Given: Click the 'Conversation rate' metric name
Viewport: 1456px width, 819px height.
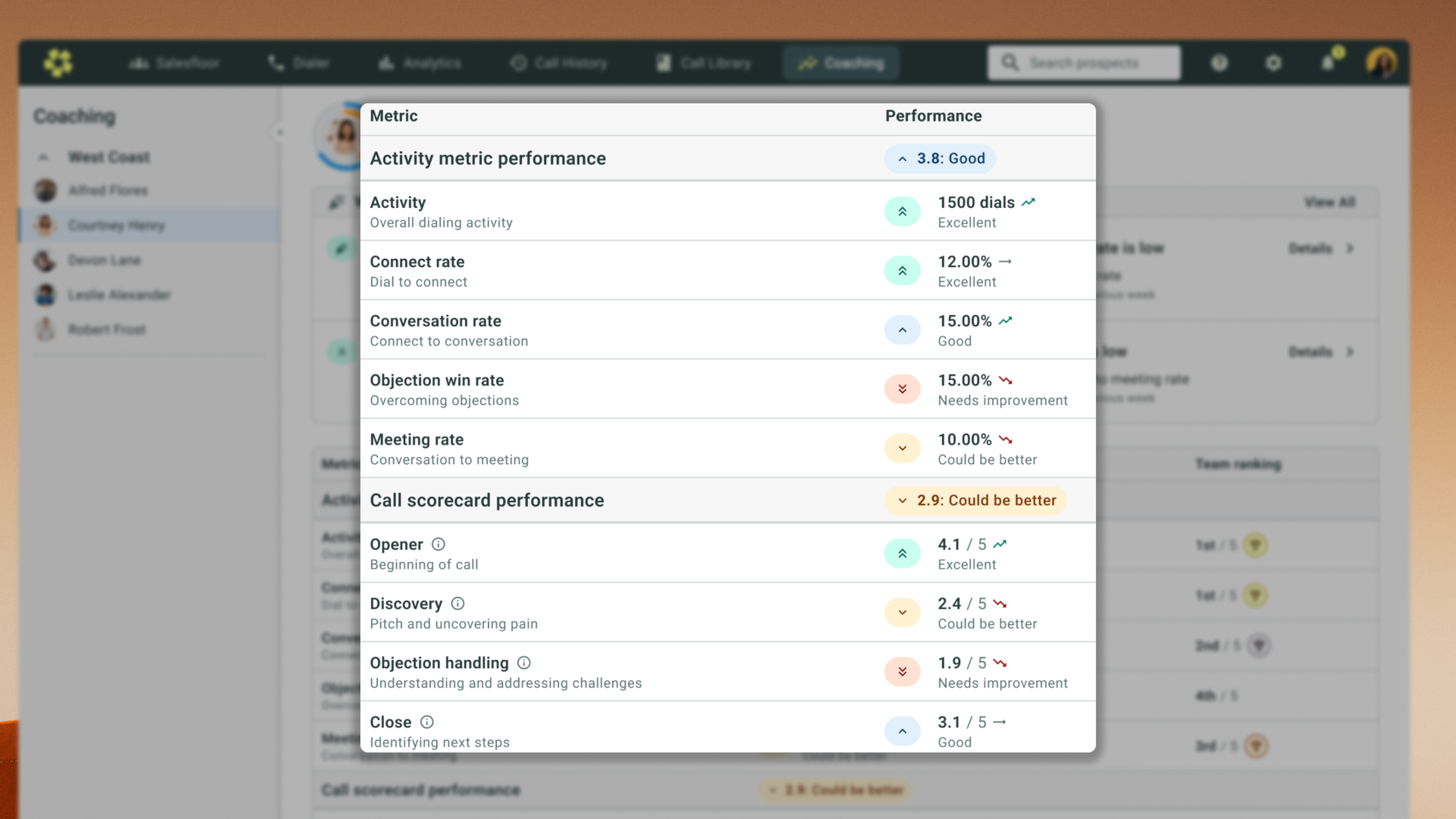Looking at the screenshot, I should click(x=435, y=320).
